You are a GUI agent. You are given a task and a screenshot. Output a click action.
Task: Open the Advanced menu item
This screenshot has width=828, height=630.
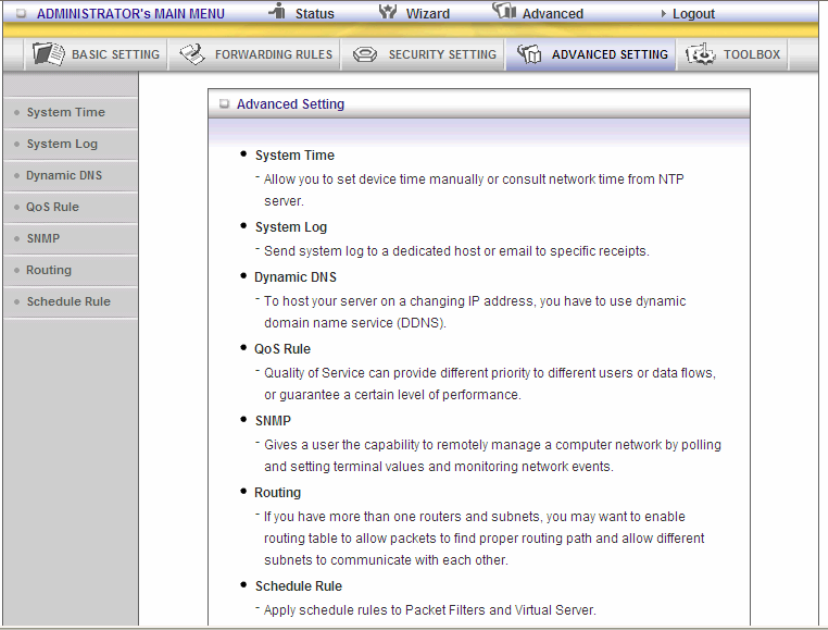(x=553, y=14)
